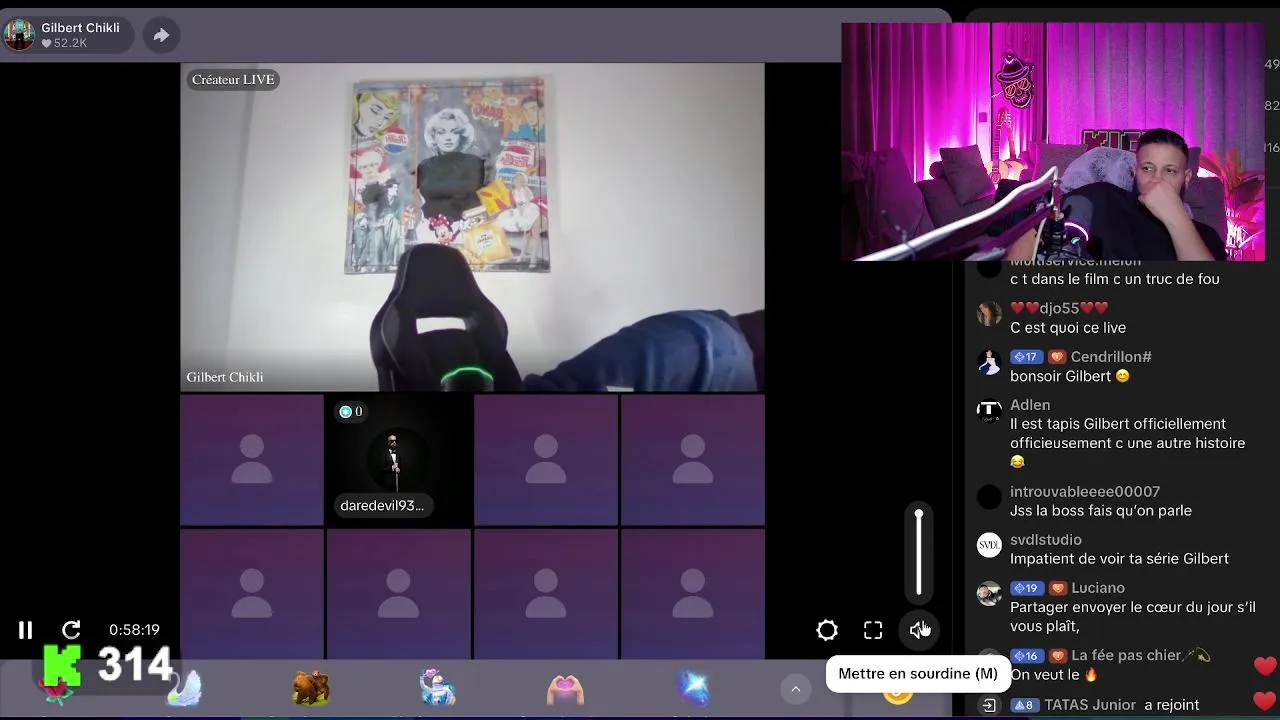Send the blue galaxy sparkle gift
The height and width of the screenshot is (720, 1280).
pyautogui.click(x=692, y=689)
